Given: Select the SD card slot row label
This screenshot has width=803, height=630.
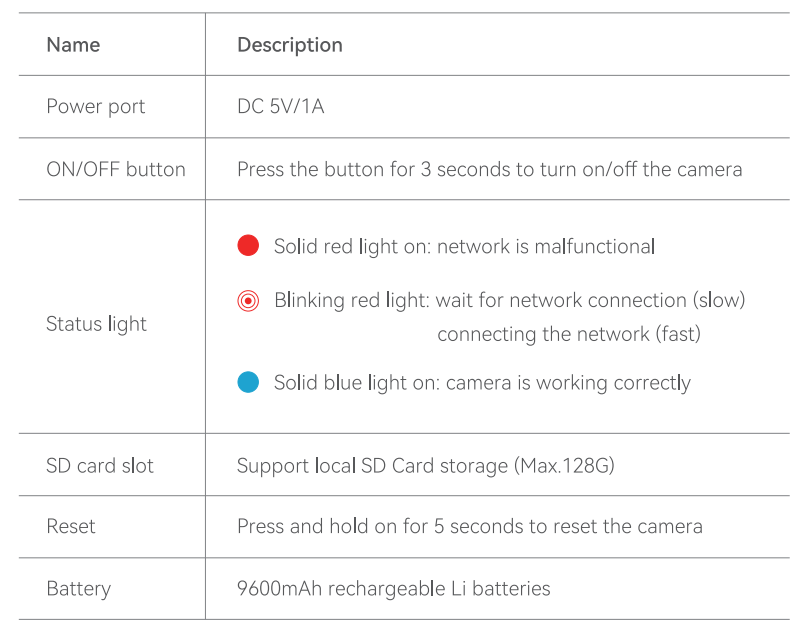Looking at the screenshot, I should point(100,466).
